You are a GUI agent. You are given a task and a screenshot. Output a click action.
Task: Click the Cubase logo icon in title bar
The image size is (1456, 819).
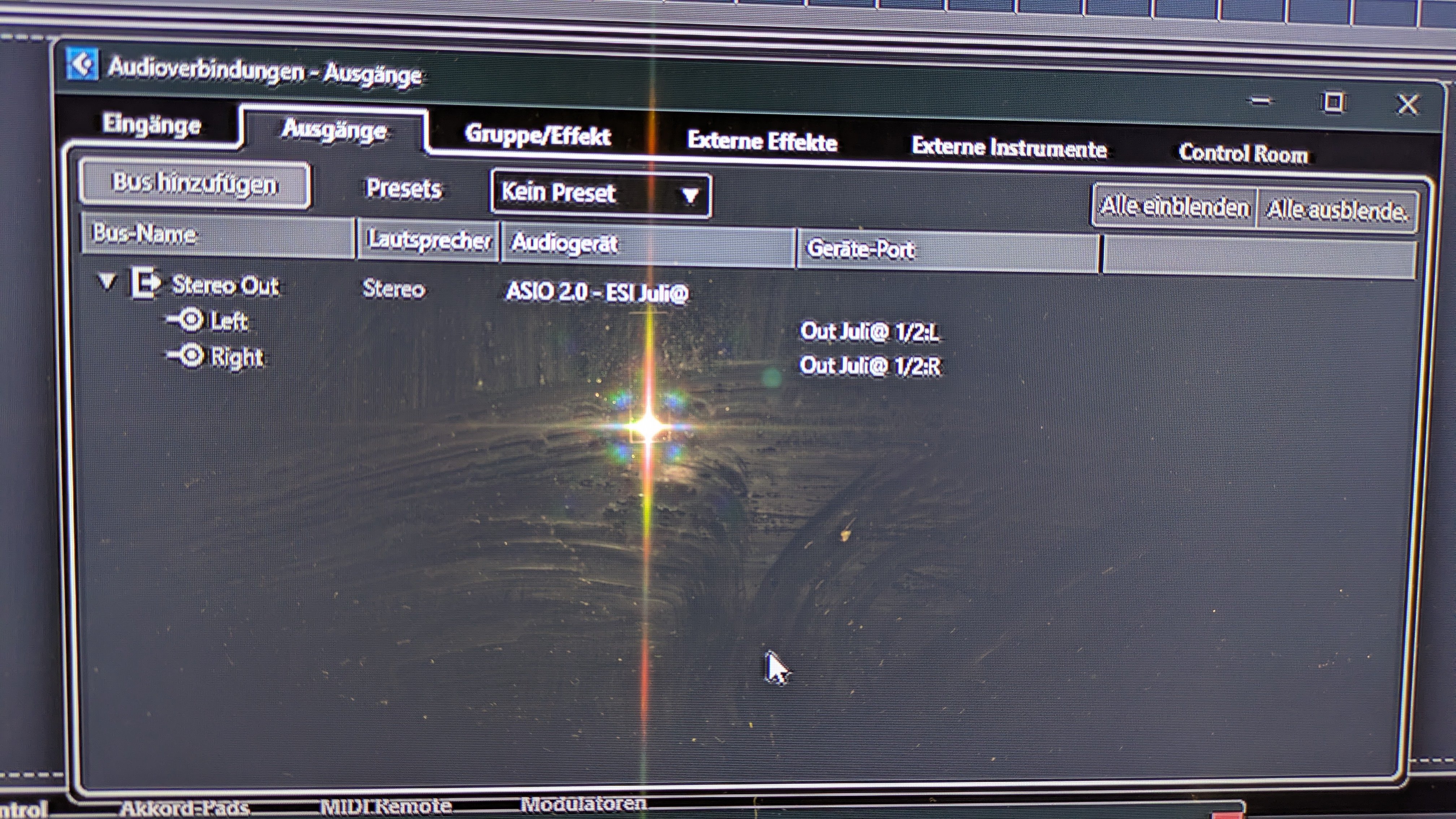tap(82, 64)
